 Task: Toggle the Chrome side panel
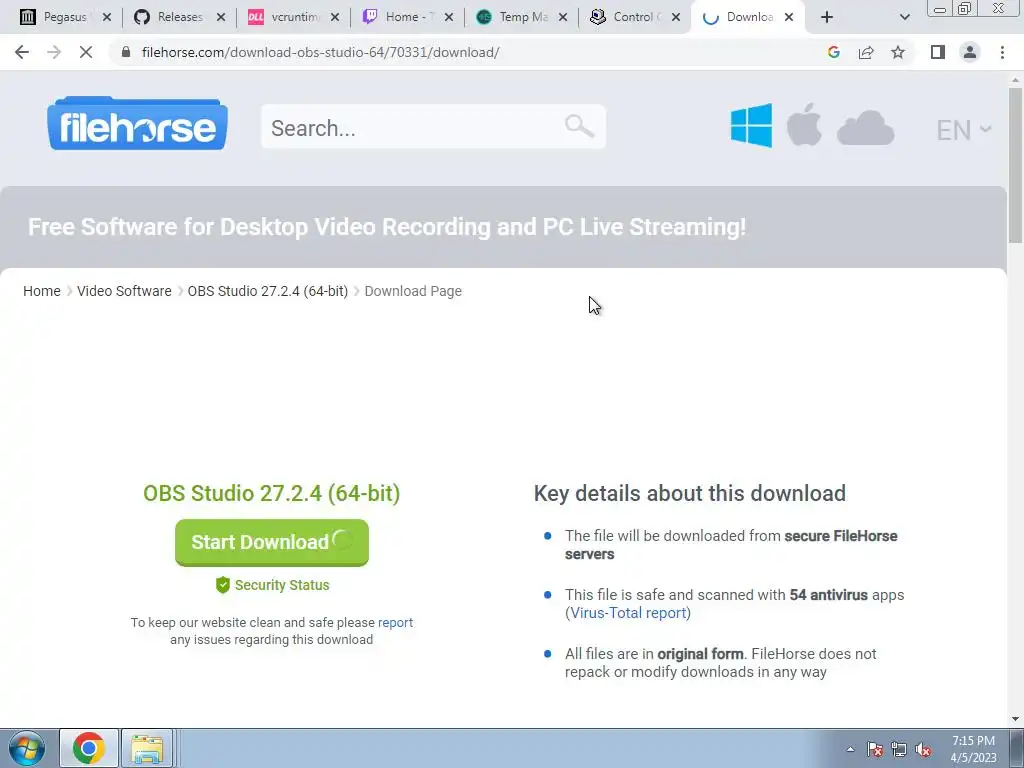[938, 52]
